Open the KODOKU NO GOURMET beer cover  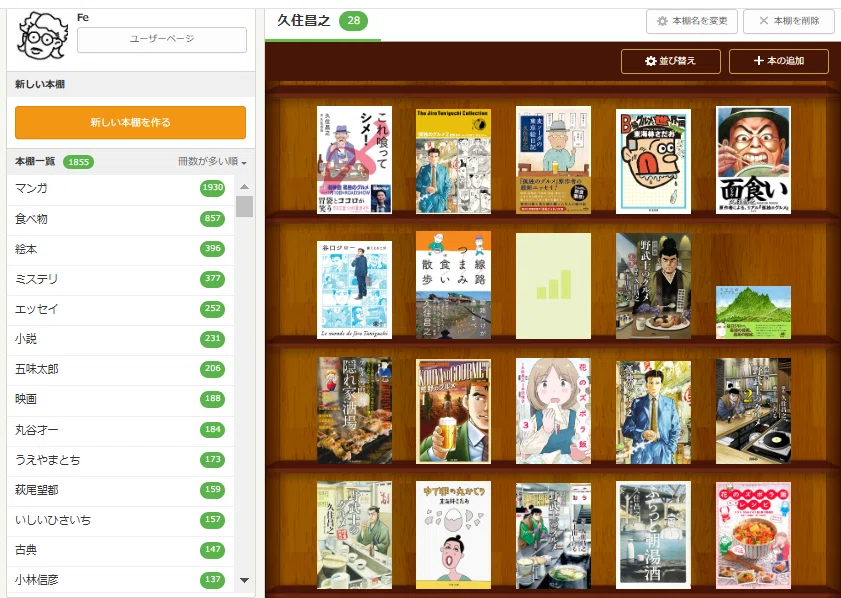(453, 412)
